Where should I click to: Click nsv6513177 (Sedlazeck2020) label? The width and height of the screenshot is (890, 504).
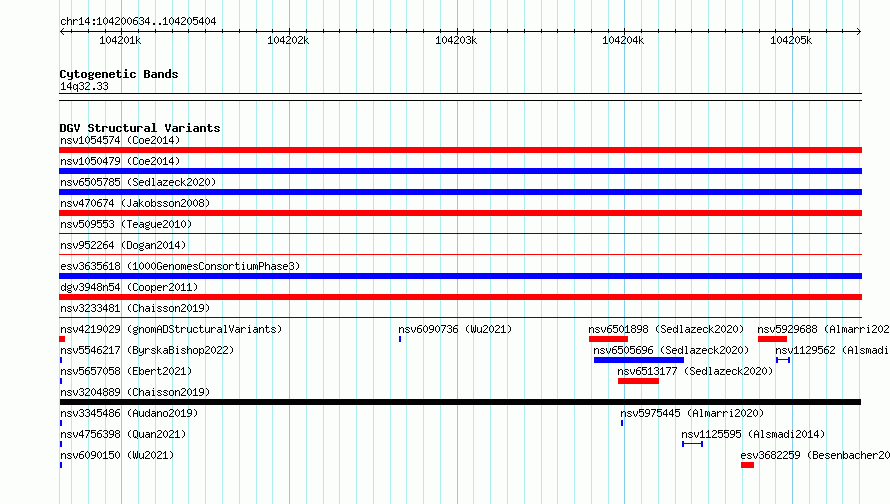695,371
